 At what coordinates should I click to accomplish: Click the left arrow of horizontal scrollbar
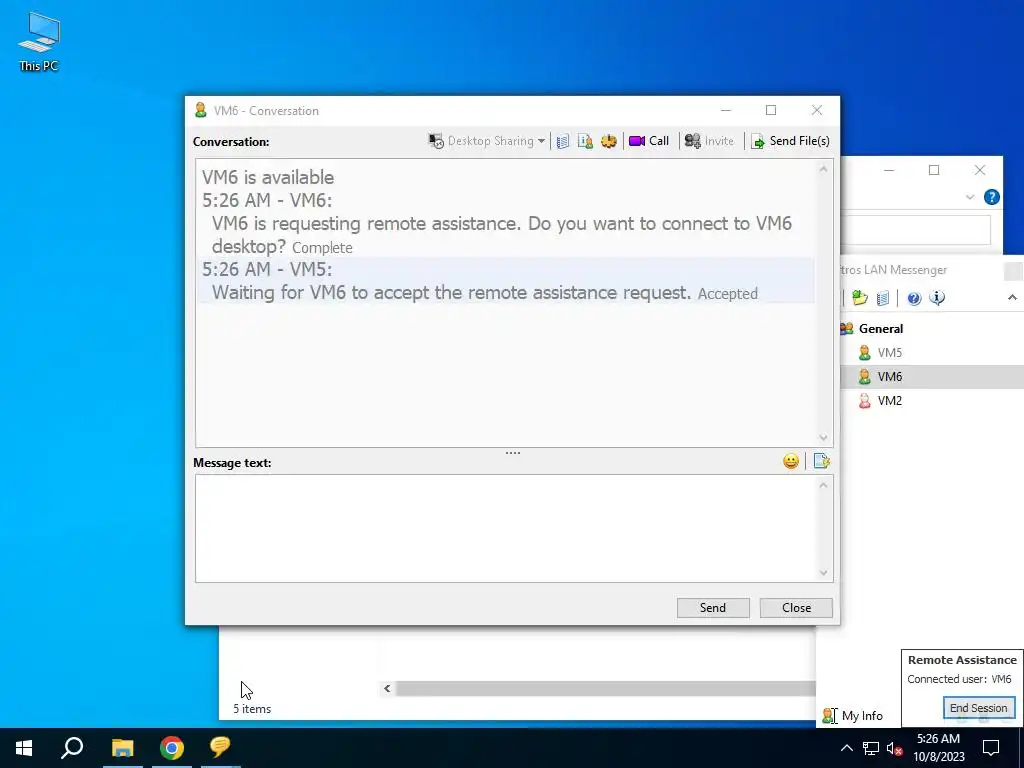pos(387,688)
